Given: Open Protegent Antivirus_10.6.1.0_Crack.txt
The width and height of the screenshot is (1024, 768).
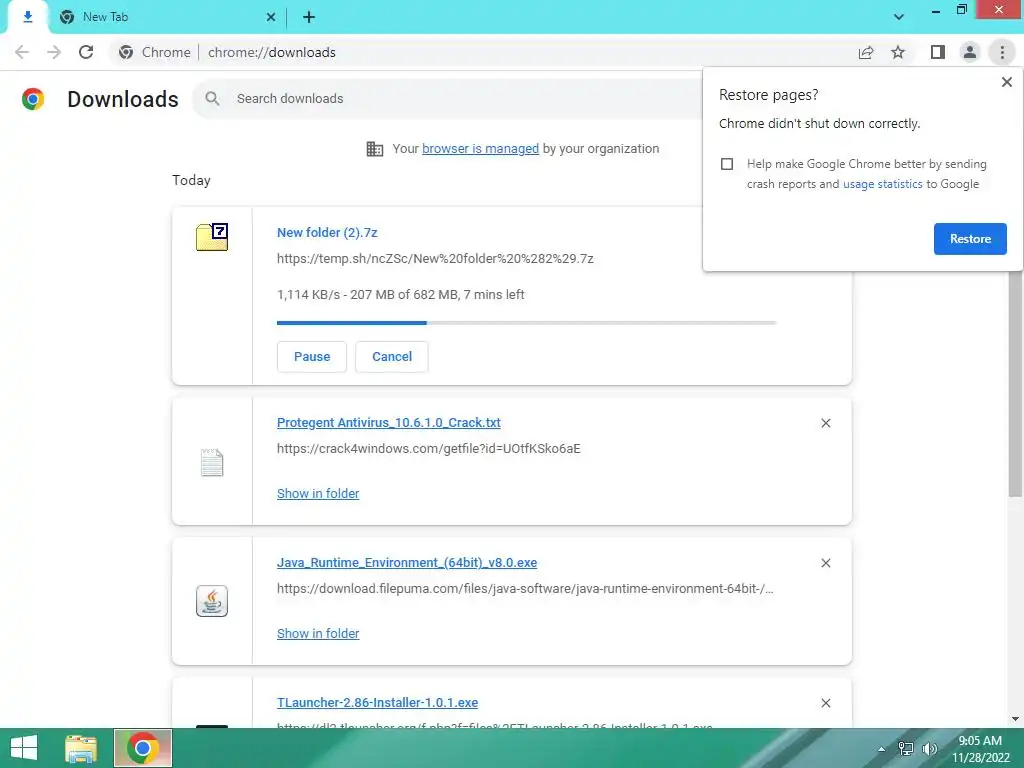Looking at the screenshot, I should tap(389, 423).
